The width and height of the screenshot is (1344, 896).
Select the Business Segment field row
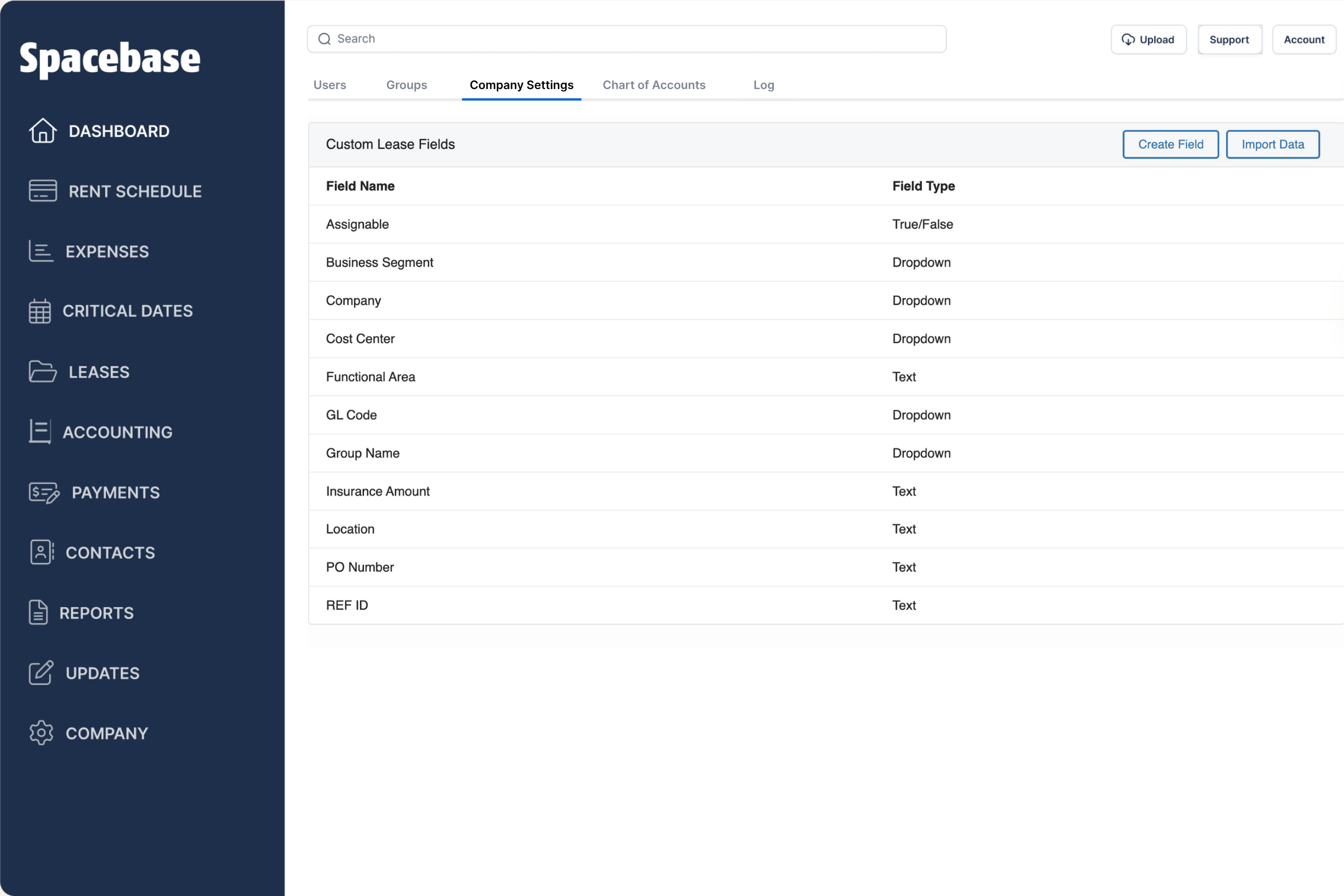380,262
